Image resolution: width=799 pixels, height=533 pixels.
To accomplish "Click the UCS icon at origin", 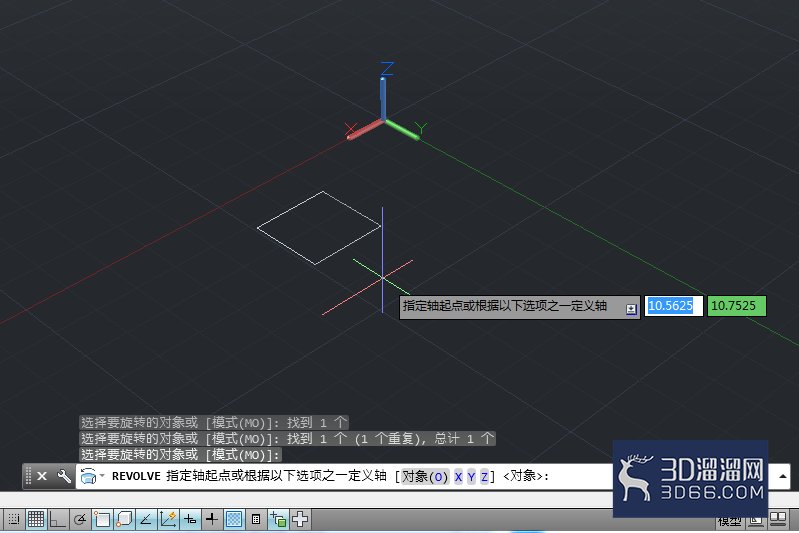I will pos(385,121).
